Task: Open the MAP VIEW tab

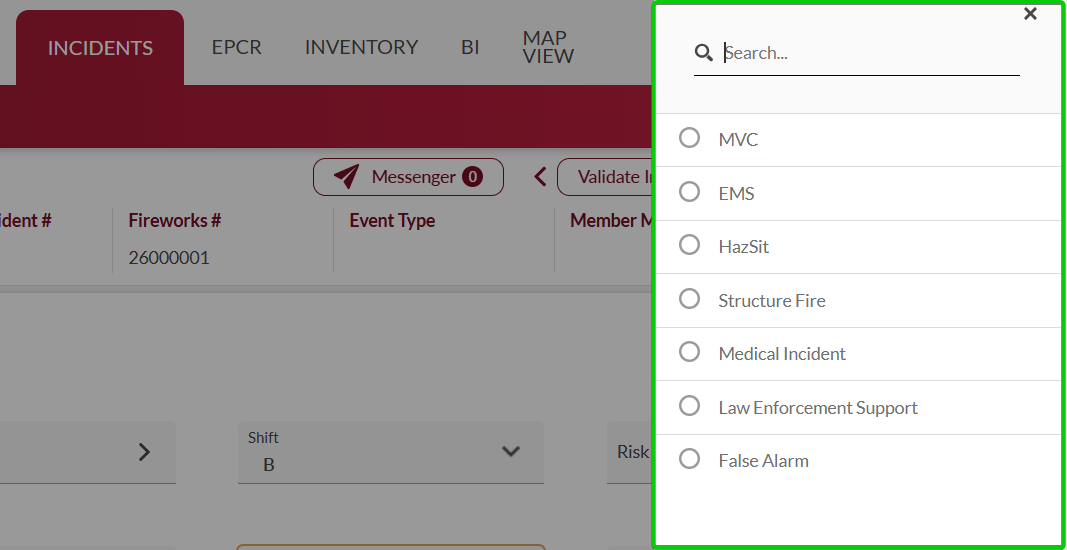Action: [x=548, y=47]
